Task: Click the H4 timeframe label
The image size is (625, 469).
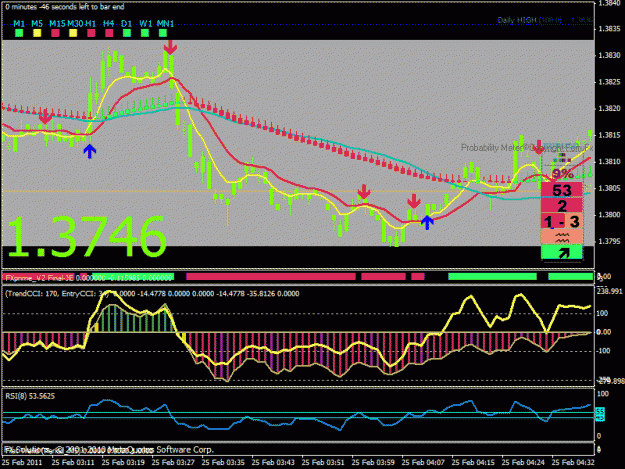Action: coord(108,24)
